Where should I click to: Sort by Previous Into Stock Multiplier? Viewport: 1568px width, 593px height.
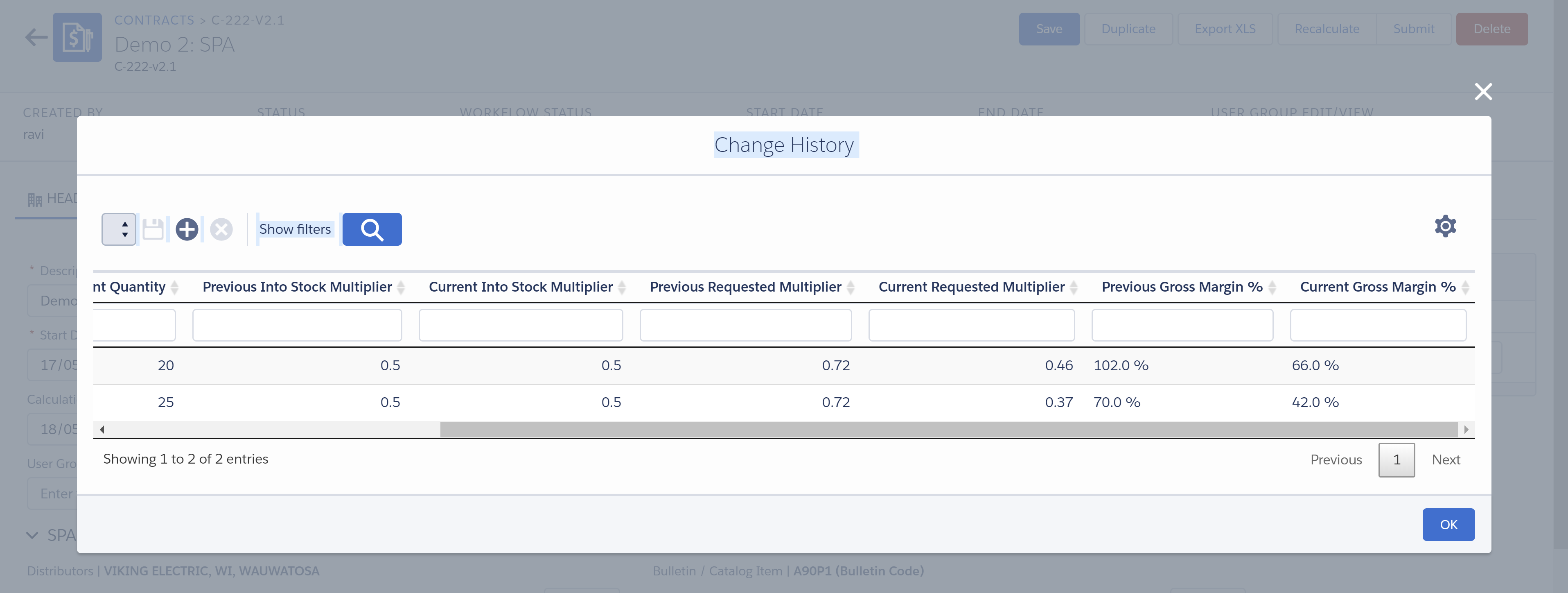tap(297, 287)
